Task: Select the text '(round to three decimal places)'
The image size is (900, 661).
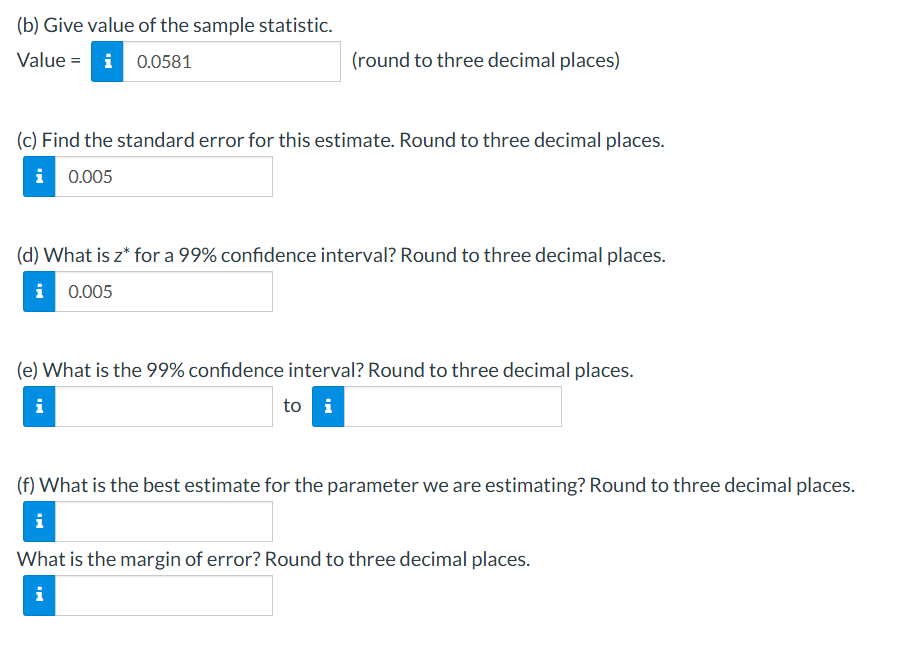Action: point(484,60)
